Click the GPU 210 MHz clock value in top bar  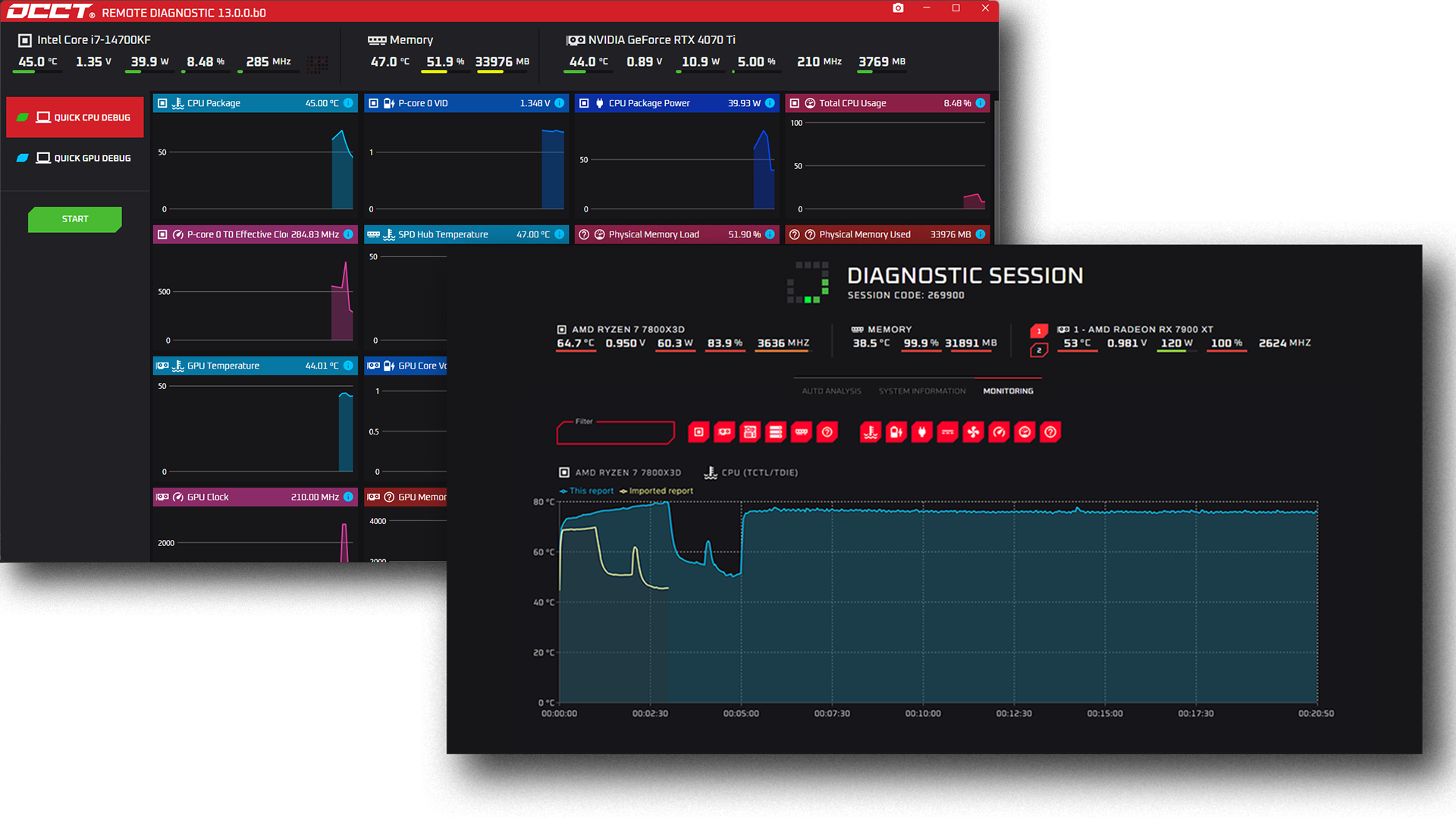819,61
